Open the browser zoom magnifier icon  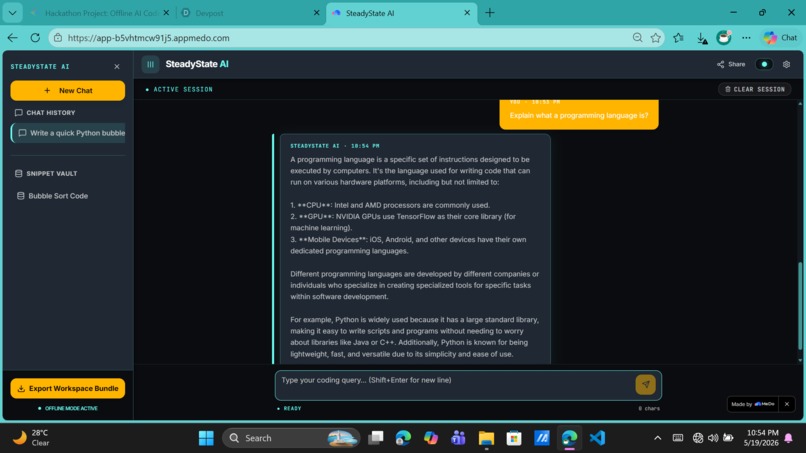[x=637, y=38]
